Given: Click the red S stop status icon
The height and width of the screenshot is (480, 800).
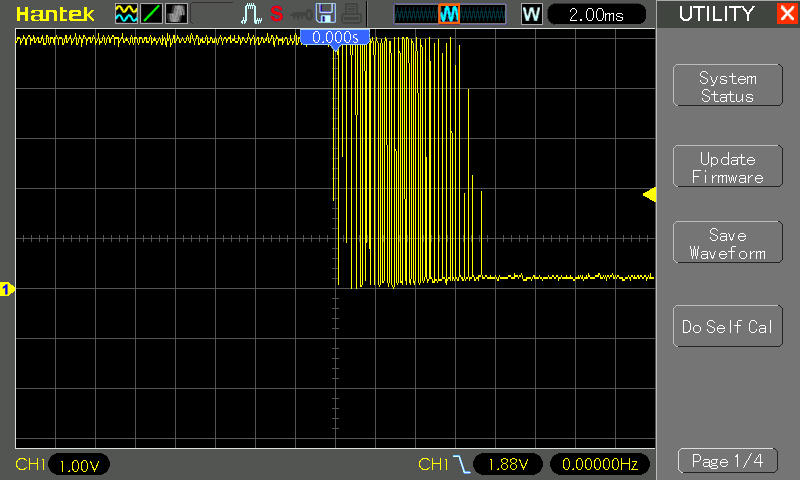Looking at the screenshot, I should pyautogui.click(x=277, y=14).
